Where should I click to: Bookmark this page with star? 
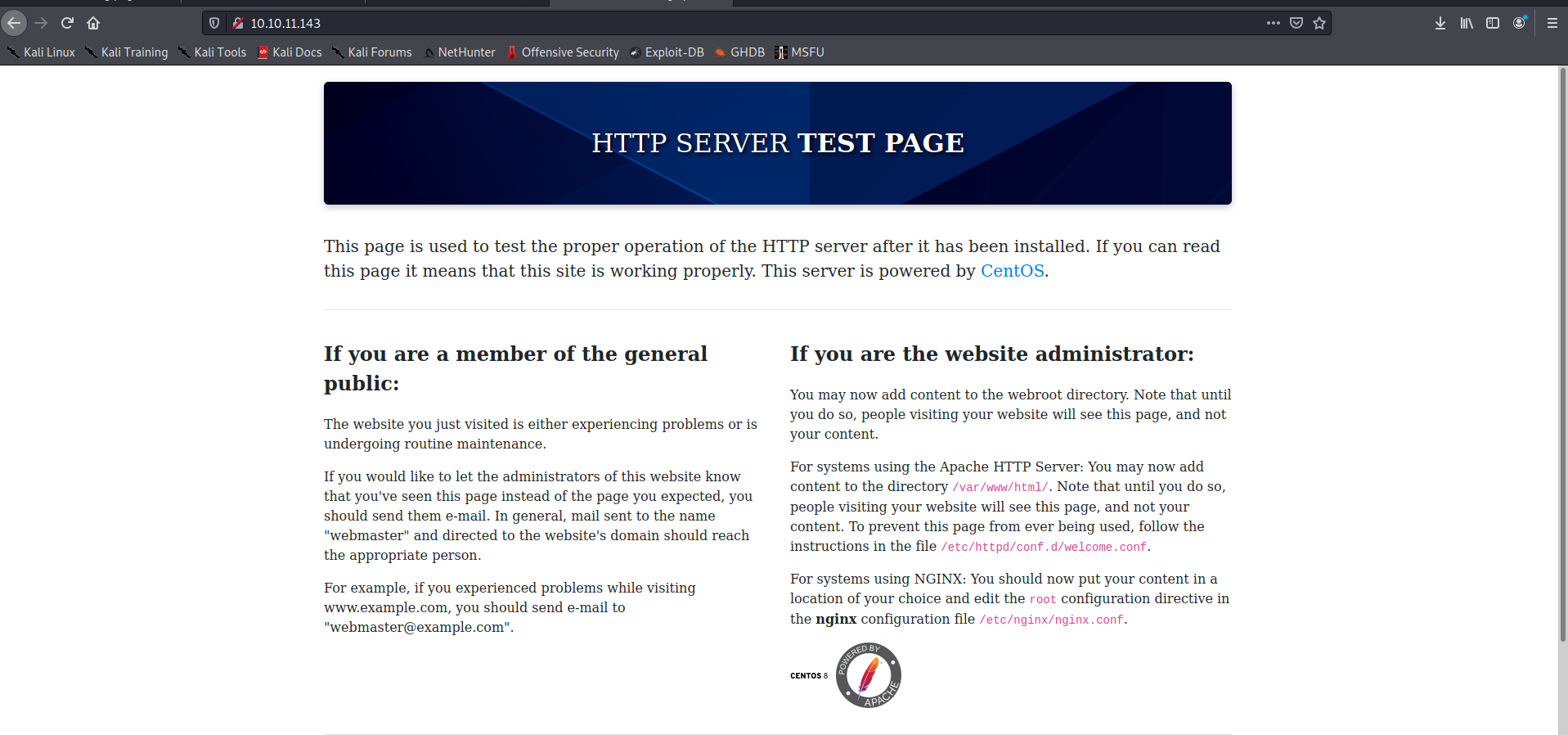tap(1319, 23)
